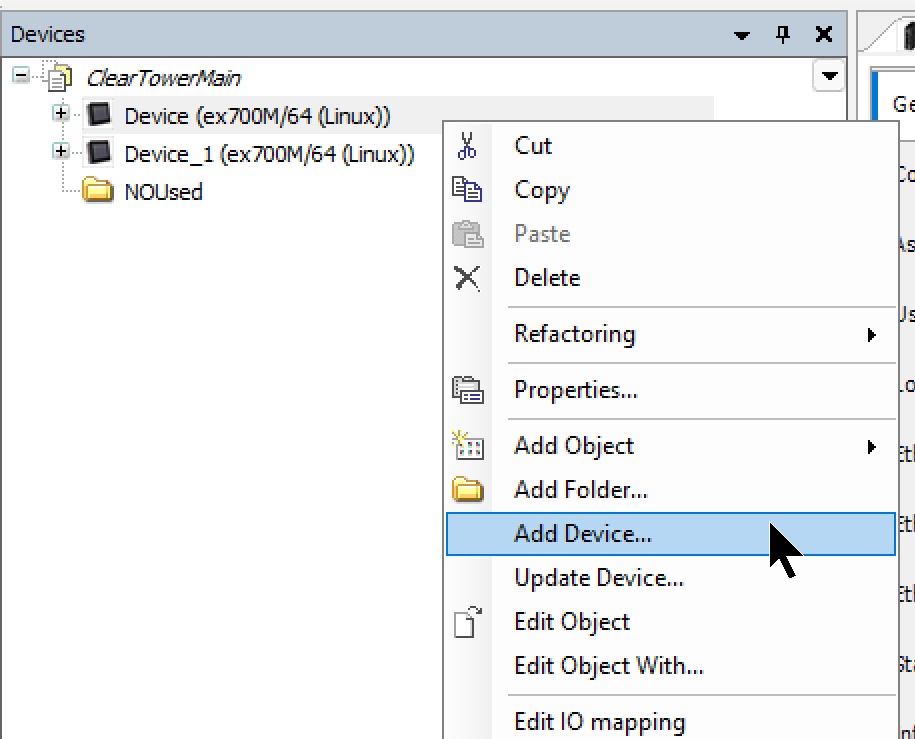Viewport: 915px width, 739px height.
Task: Click the scissors Cut icon
Action: 467,146
